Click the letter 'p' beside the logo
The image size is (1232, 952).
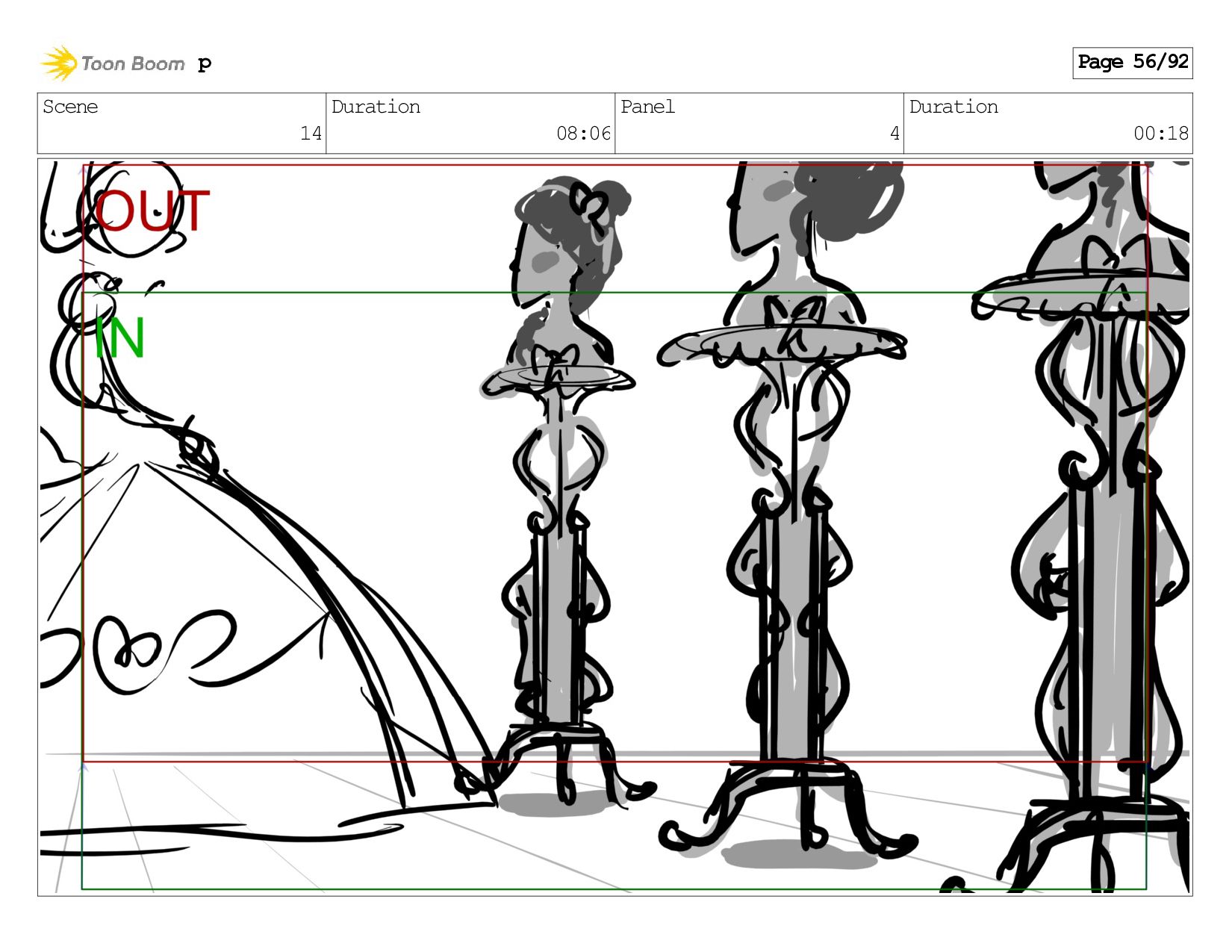(x=205, y=64)
